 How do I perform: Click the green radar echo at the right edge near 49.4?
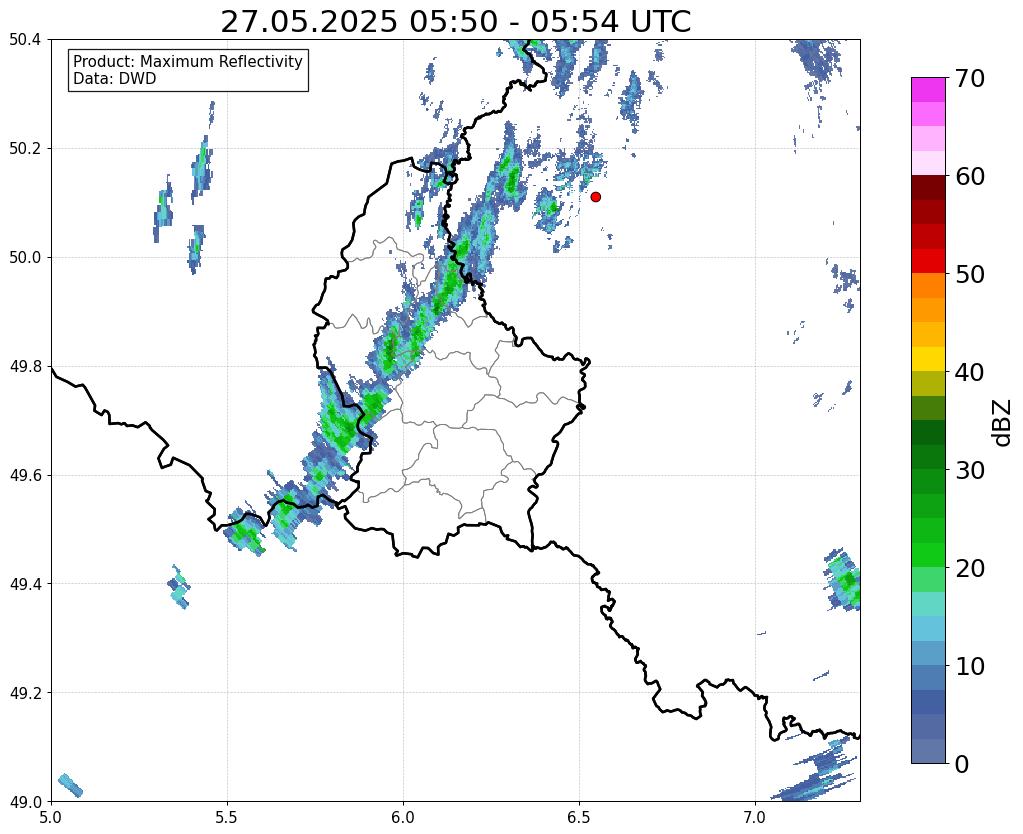pyautogui.click(x=844, y=580)
